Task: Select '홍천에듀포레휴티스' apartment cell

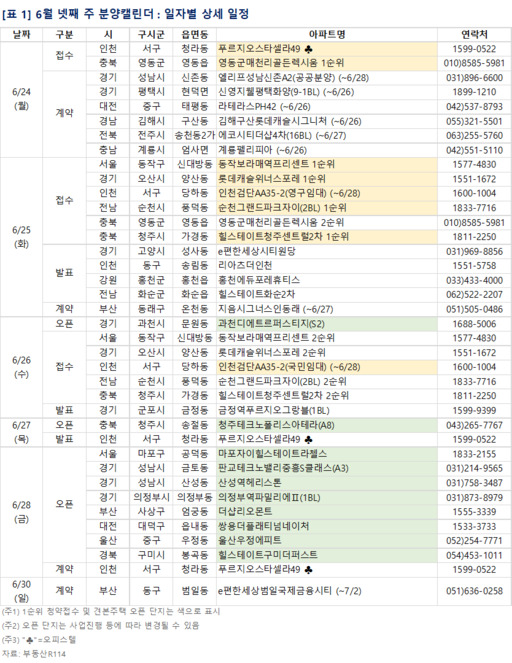Action: coord(327,280)
